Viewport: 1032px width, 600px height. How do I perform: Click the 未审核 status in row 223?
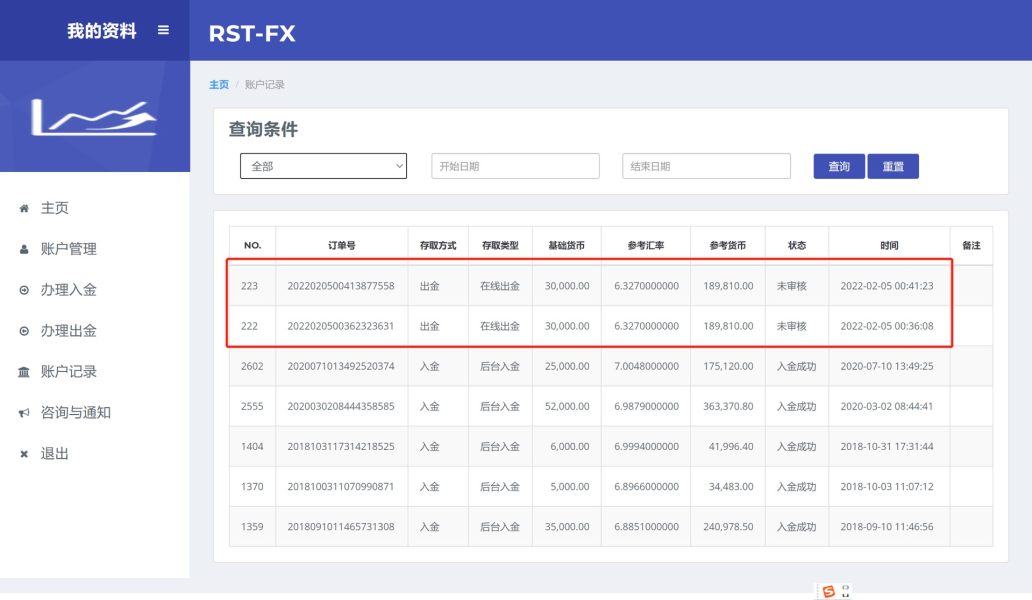[x=792, y=286]
